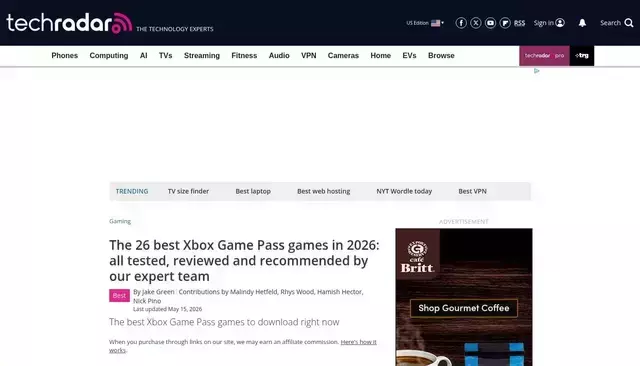Open TechRadar Facebook page icon
640x366 pixels.
tap(461, 23)
